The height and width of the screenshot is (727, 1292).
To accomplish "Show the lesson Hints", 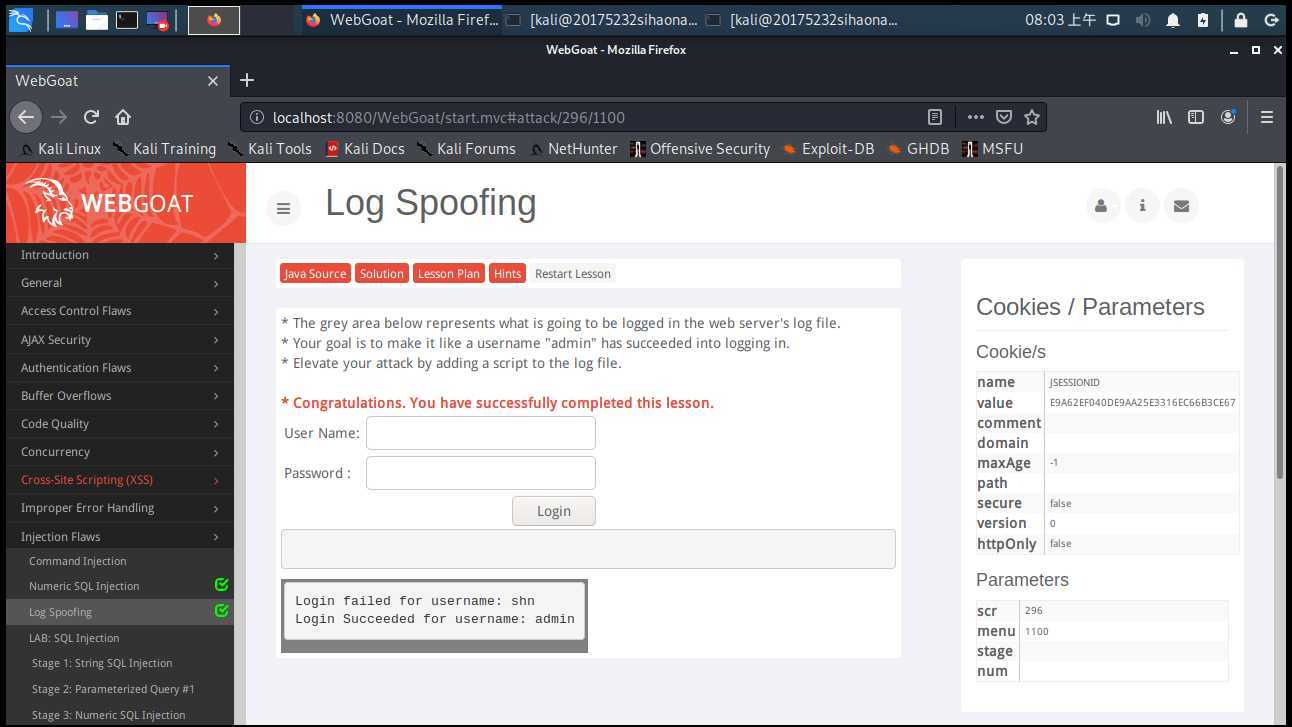I will pos(508,274).
